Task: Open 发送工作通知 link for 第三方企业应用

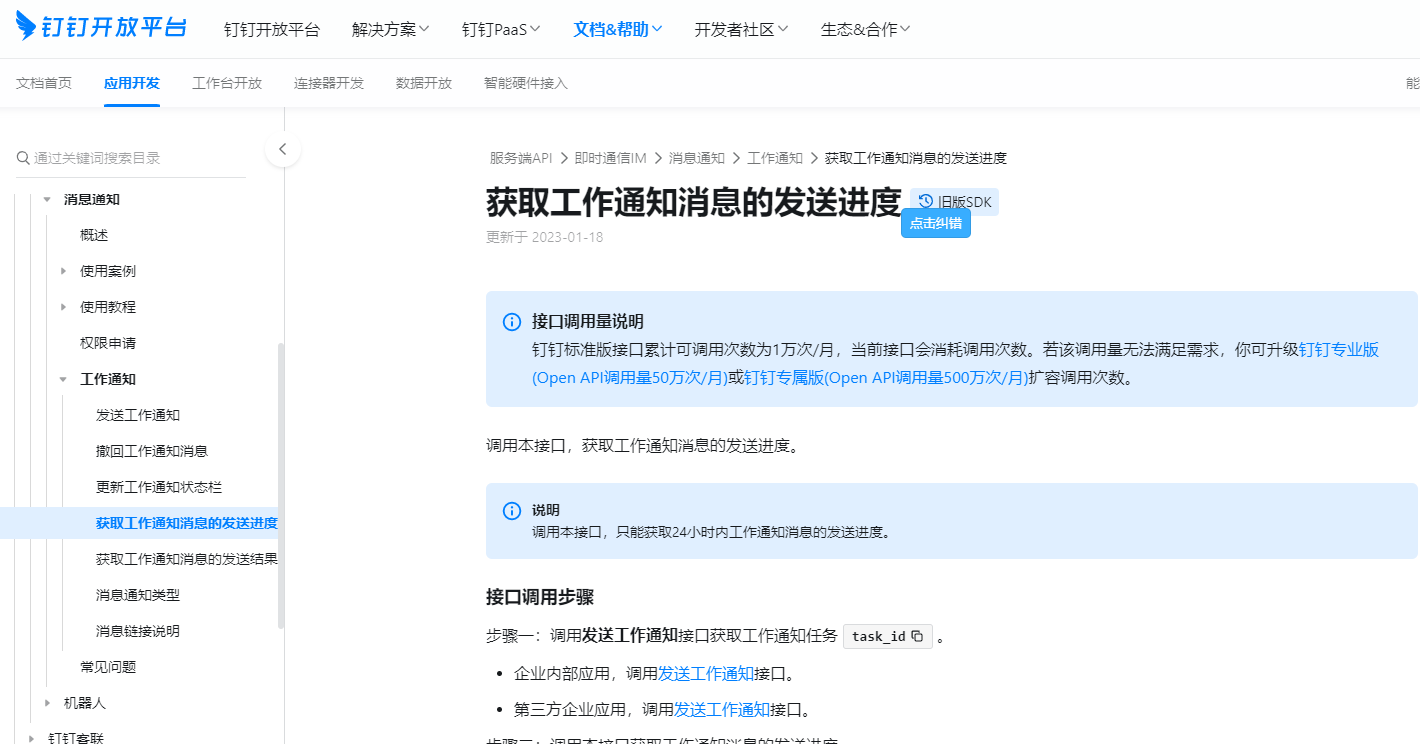Action: [x=722, y=709]
